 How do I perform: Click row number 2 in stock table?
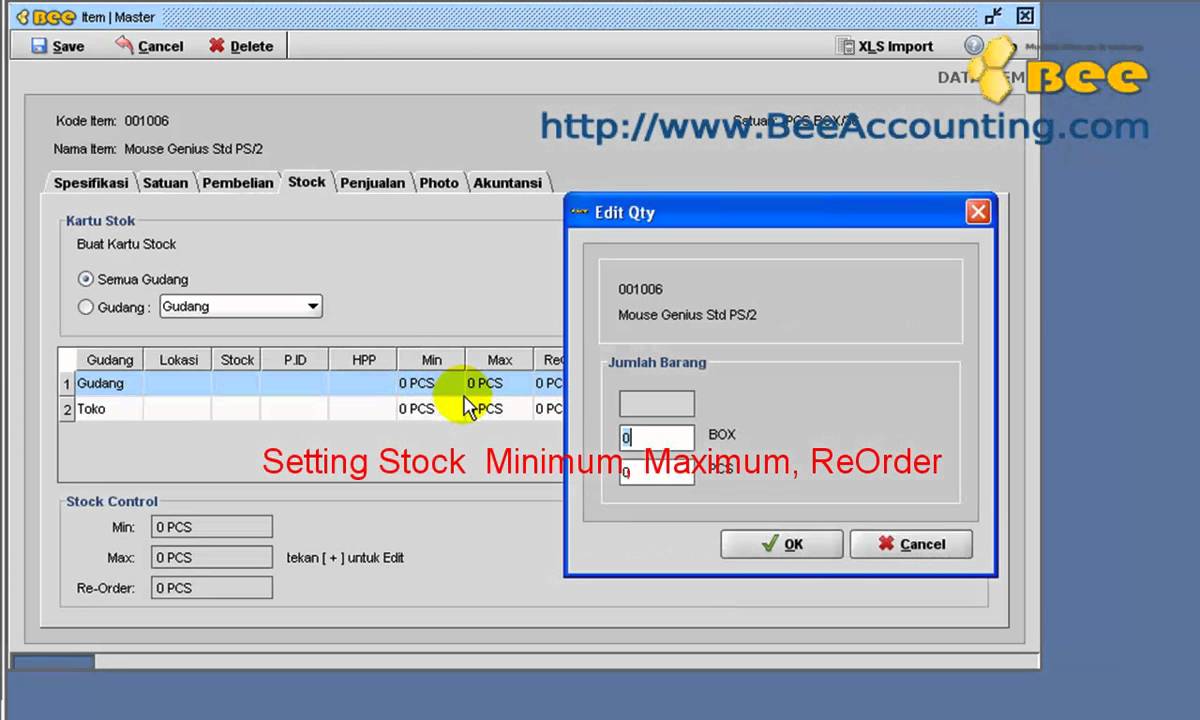[x=67, y=409]
